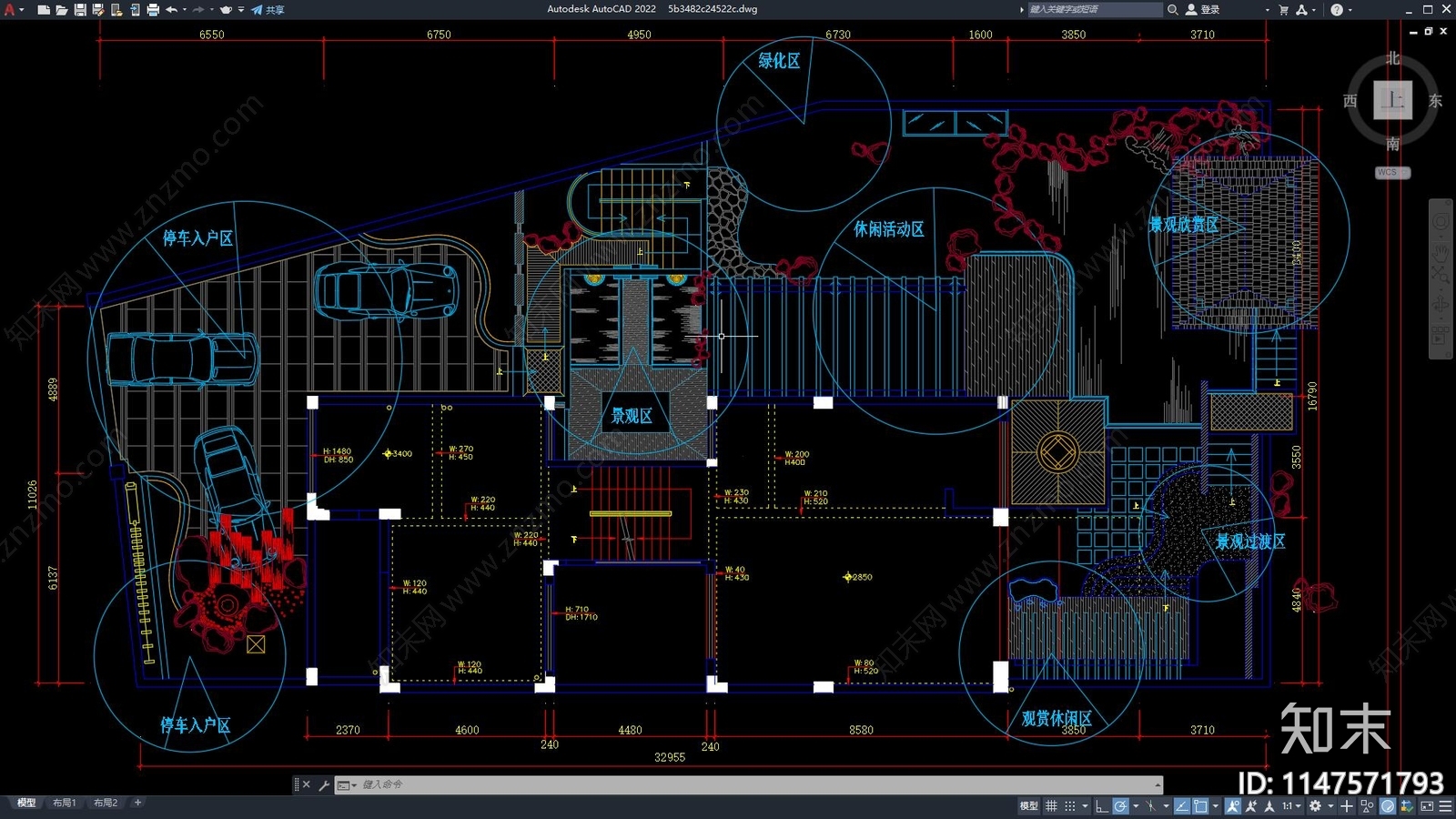1456x819 pixels.
Task: Click the Autodesk connect (A network) icon
Action: click(x=1302, y=10)
